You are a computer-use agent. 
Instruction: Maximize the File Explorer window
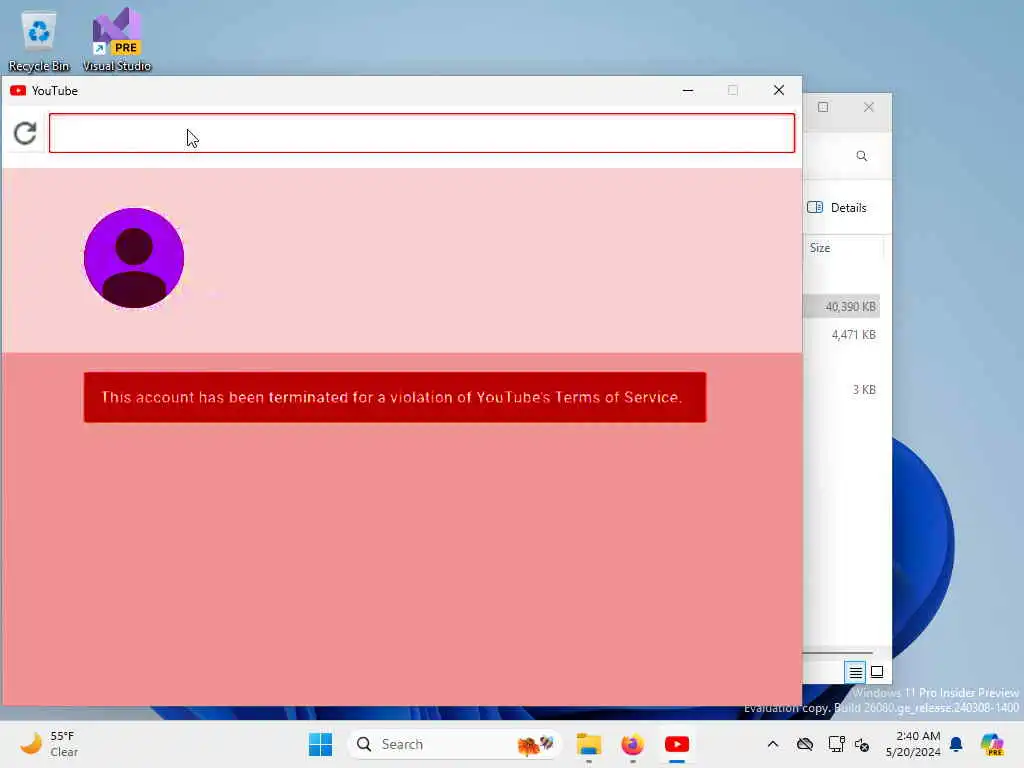(823, 107)
